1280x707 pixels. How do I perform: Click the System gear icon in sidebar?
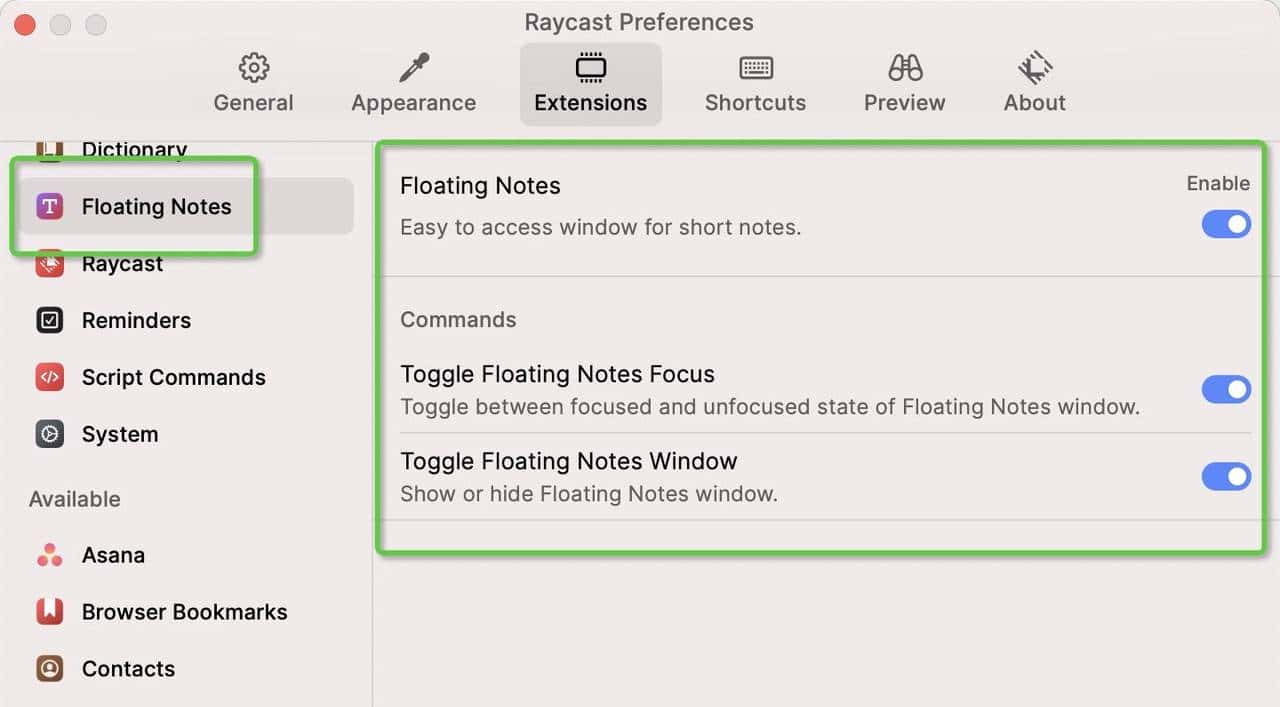tap(48, 434)
